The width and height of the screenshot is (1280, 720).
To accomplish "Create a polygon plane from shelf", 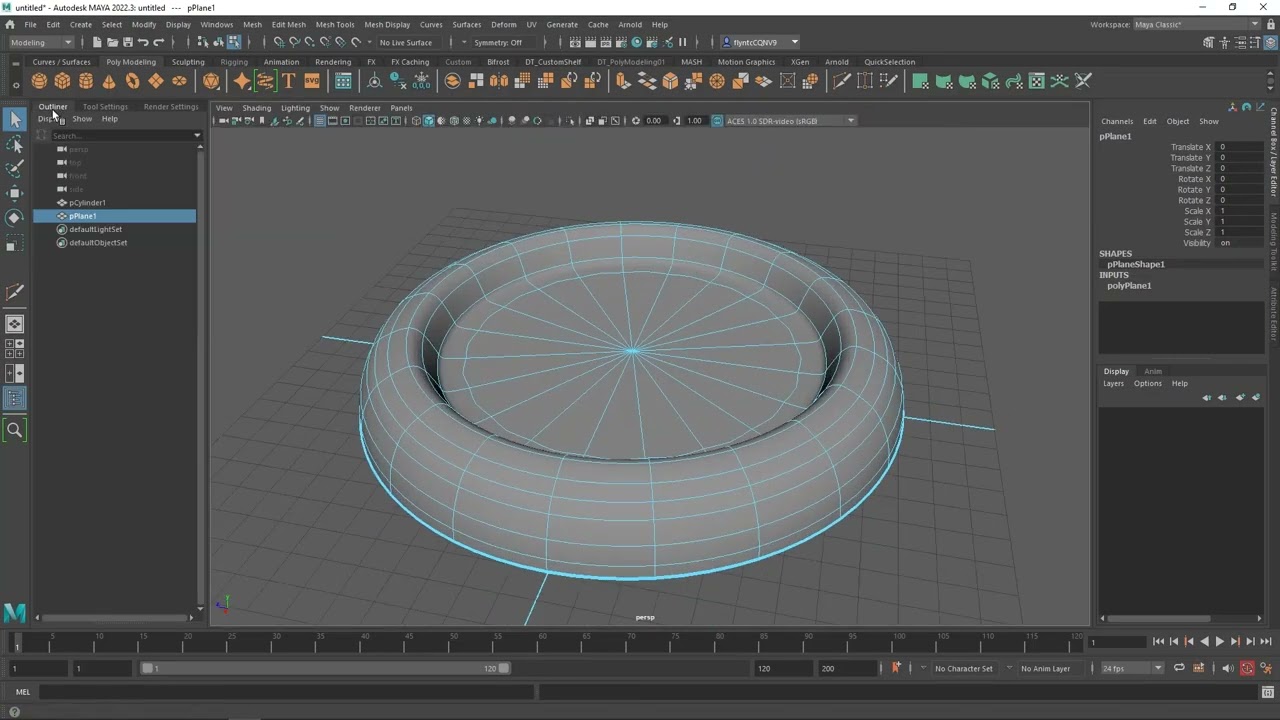I will point(155,81).
